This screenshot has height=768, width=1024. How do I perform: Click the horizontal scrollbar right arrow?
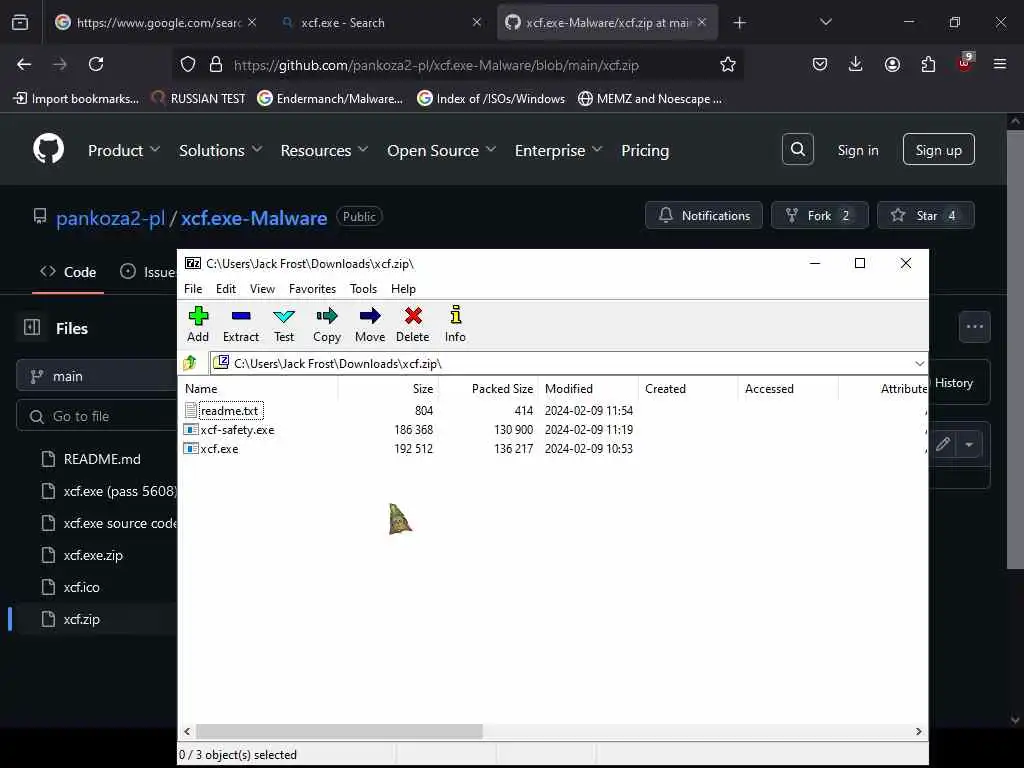(x=919, y=731)
